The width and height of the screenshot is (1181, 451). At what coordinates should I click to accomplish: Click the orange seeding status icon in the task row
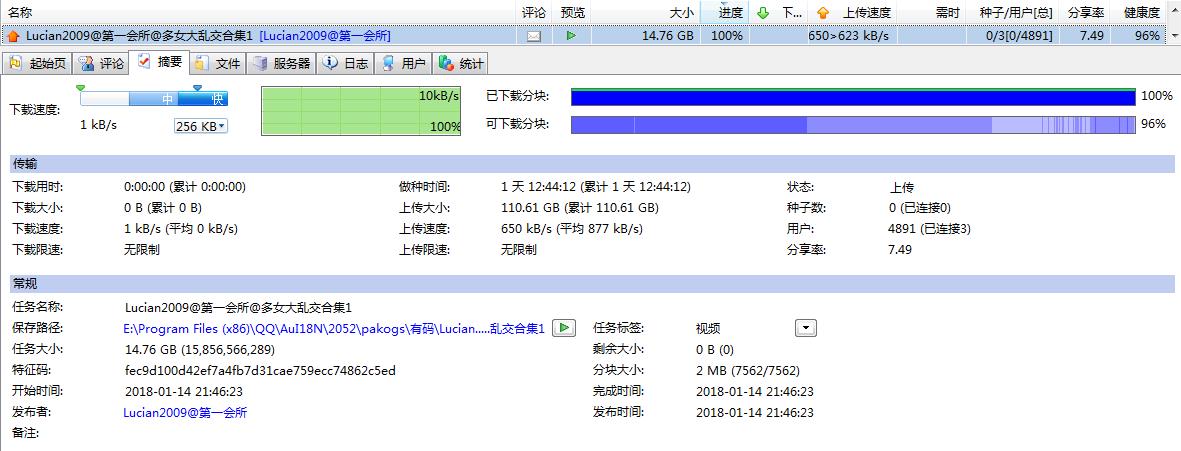click(14, 36)
